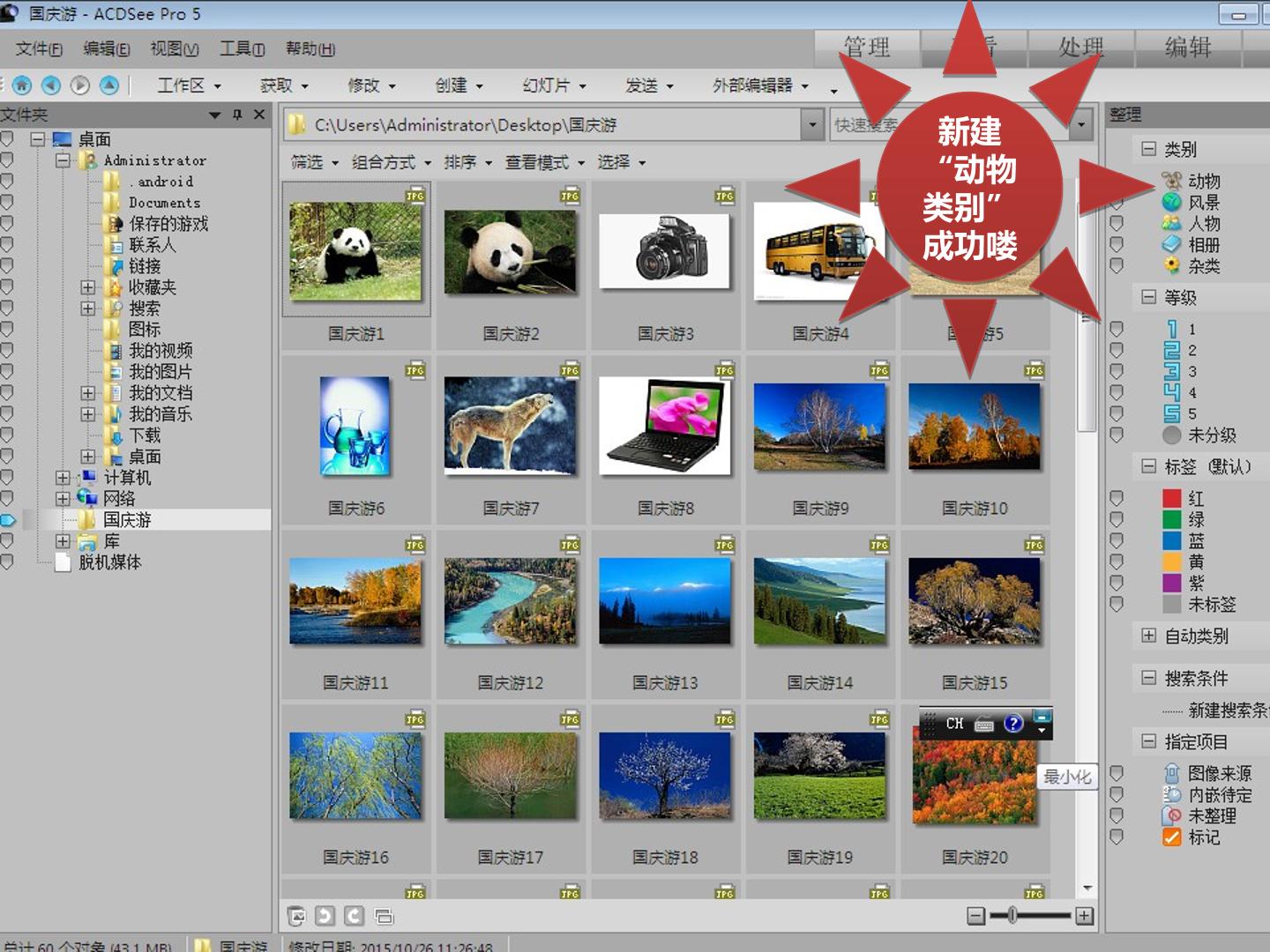Toggle the assign marker beside 相册
Image resolution: width=1270 pixels, height=952 pixels.
point(1117,244)
